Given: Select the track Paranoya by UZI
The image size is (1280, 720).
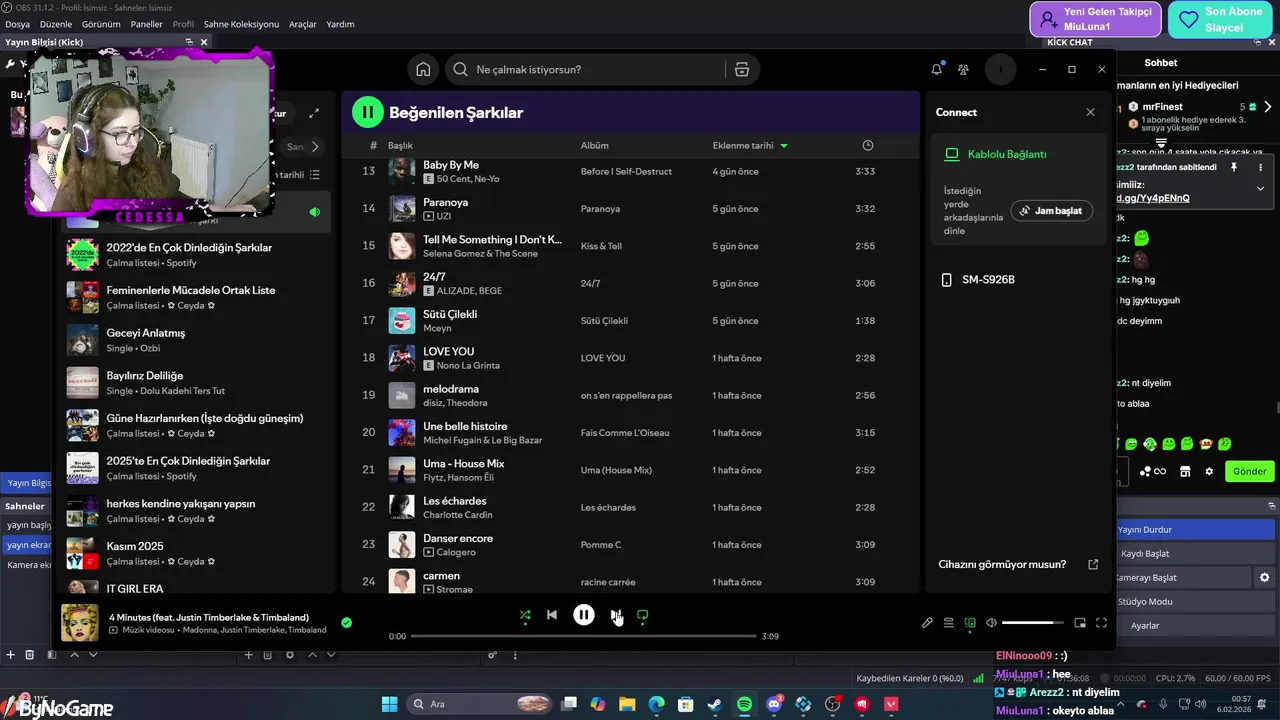Looking at the screenshot, I should [630, 208].
